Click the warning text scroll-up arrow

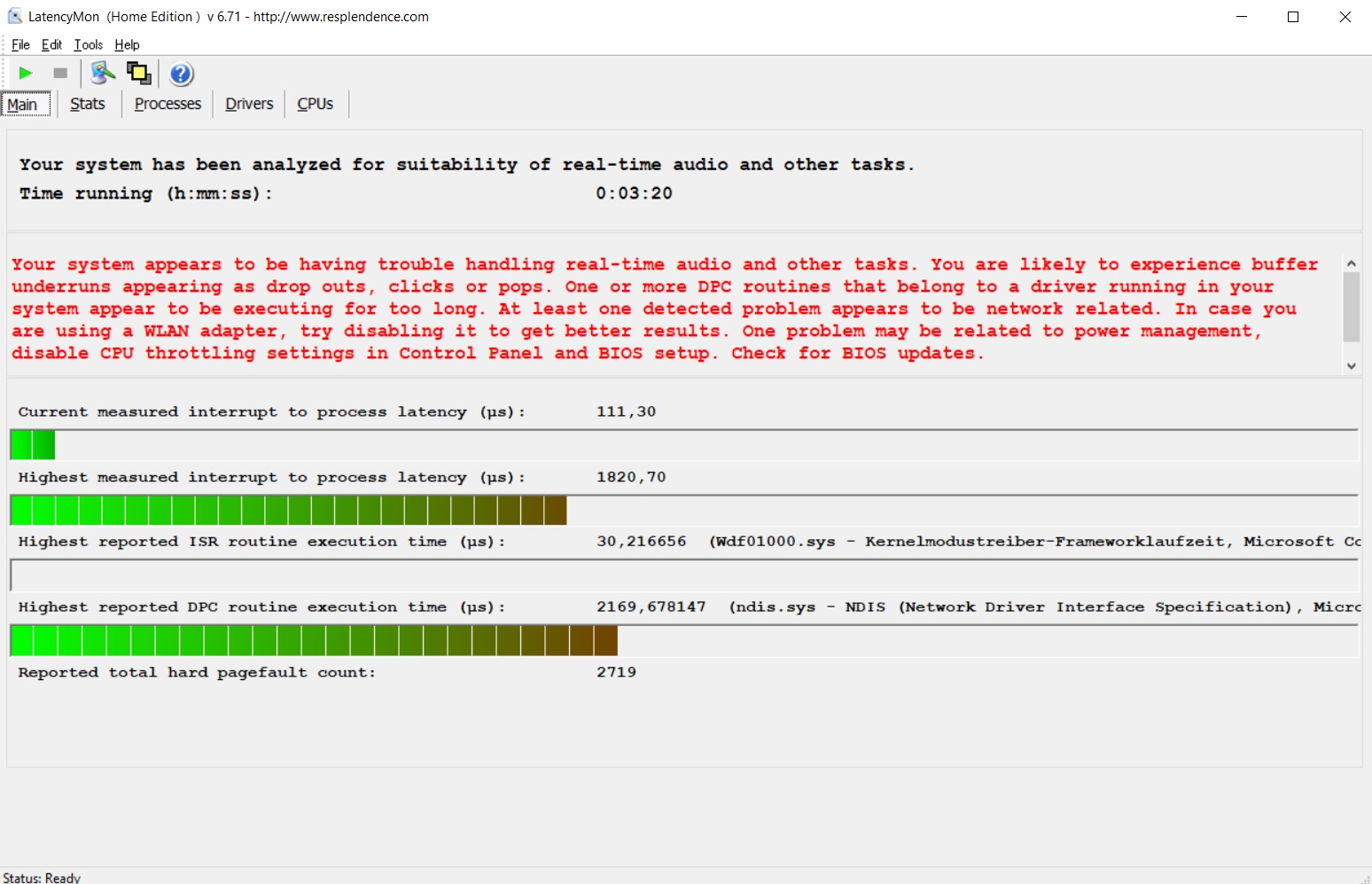pyautogui.click(x=1351, y=262)
